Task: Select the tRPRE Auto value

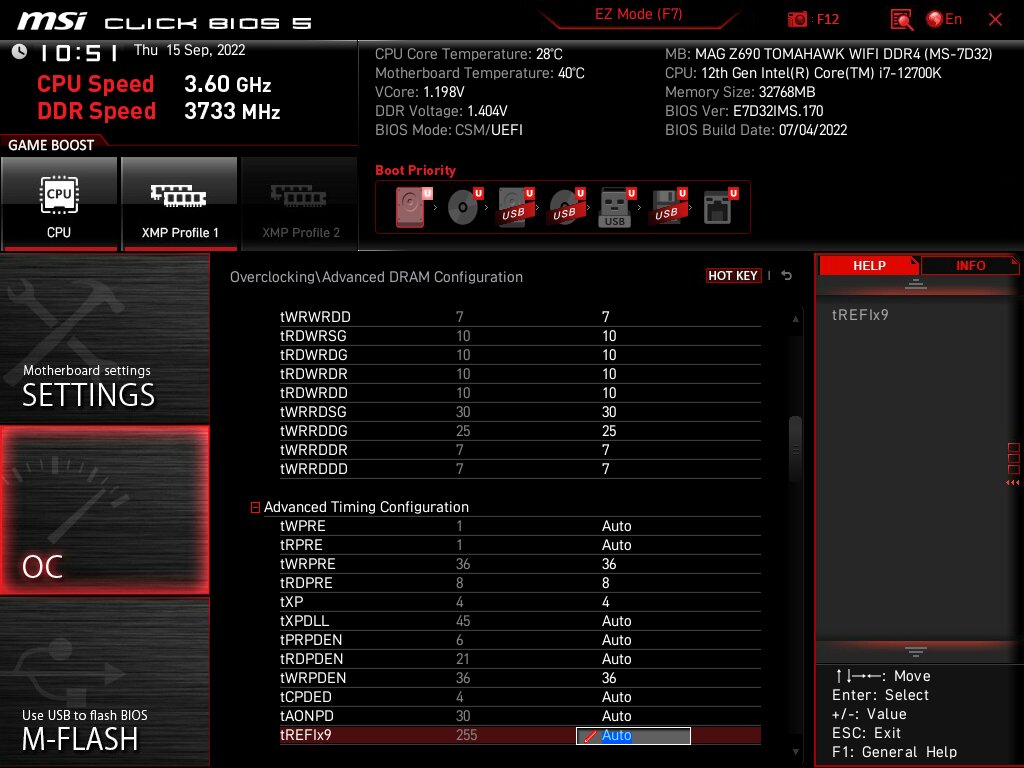Action: [616, 545]
